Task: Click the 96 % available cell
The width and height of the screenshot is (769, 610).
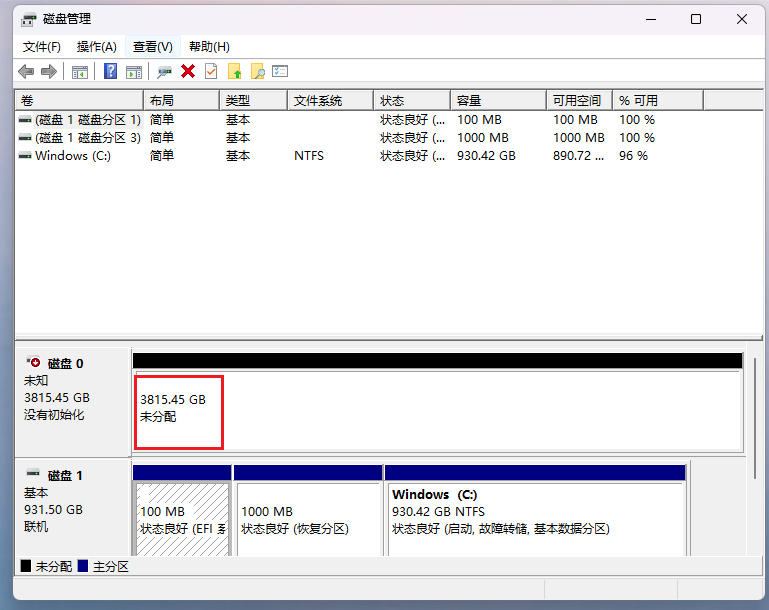Action: pos(633,156)
